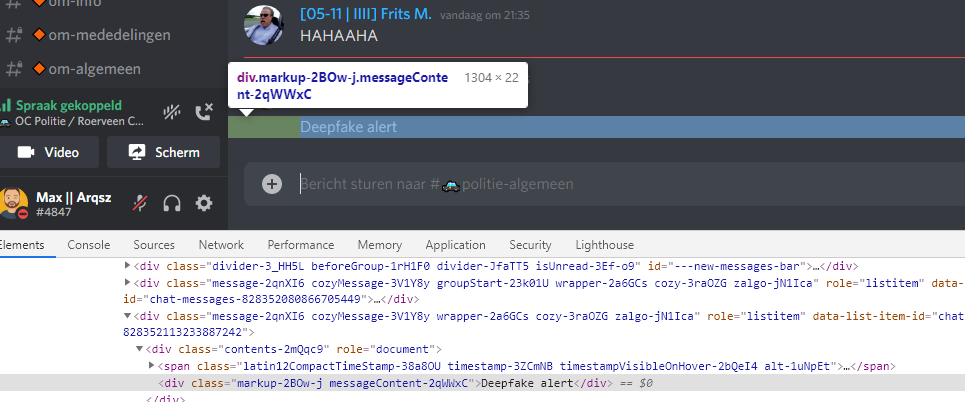Click the plus attachment icon
965x402 pixels.
tap(271, 183)
